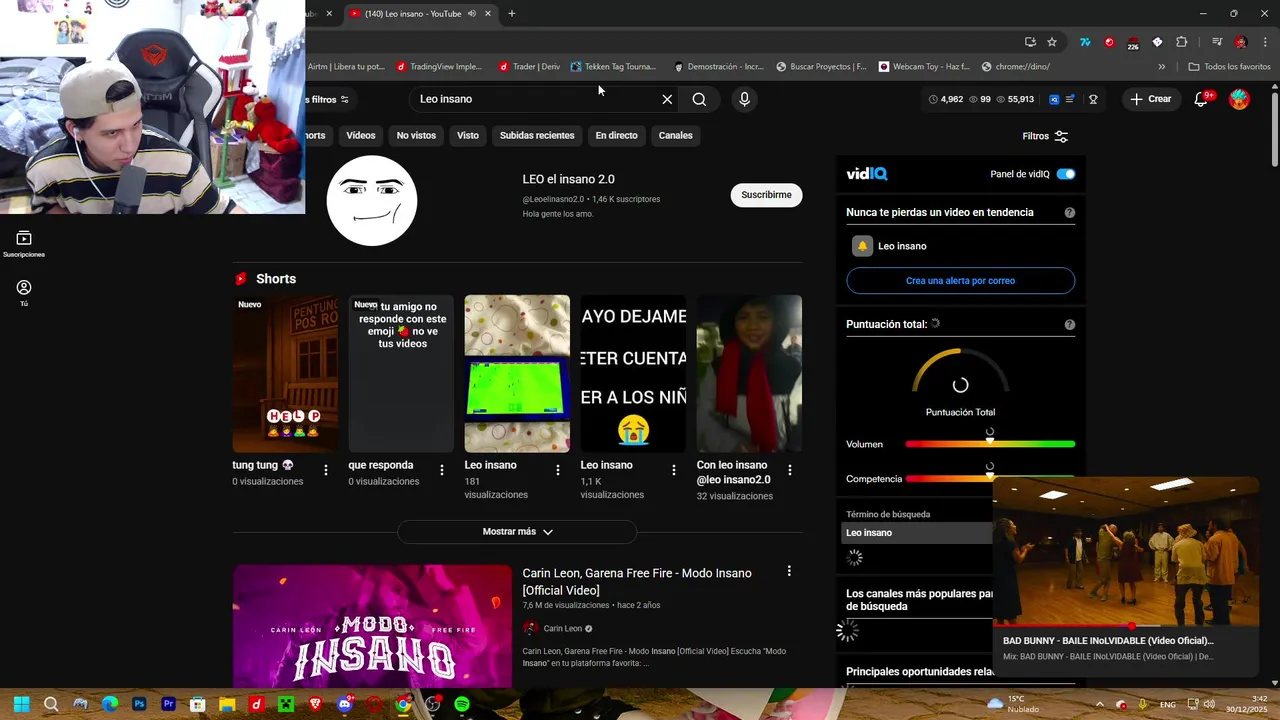
Task: Click help icon next to Puntuación total
Action: coord(1070,325)
